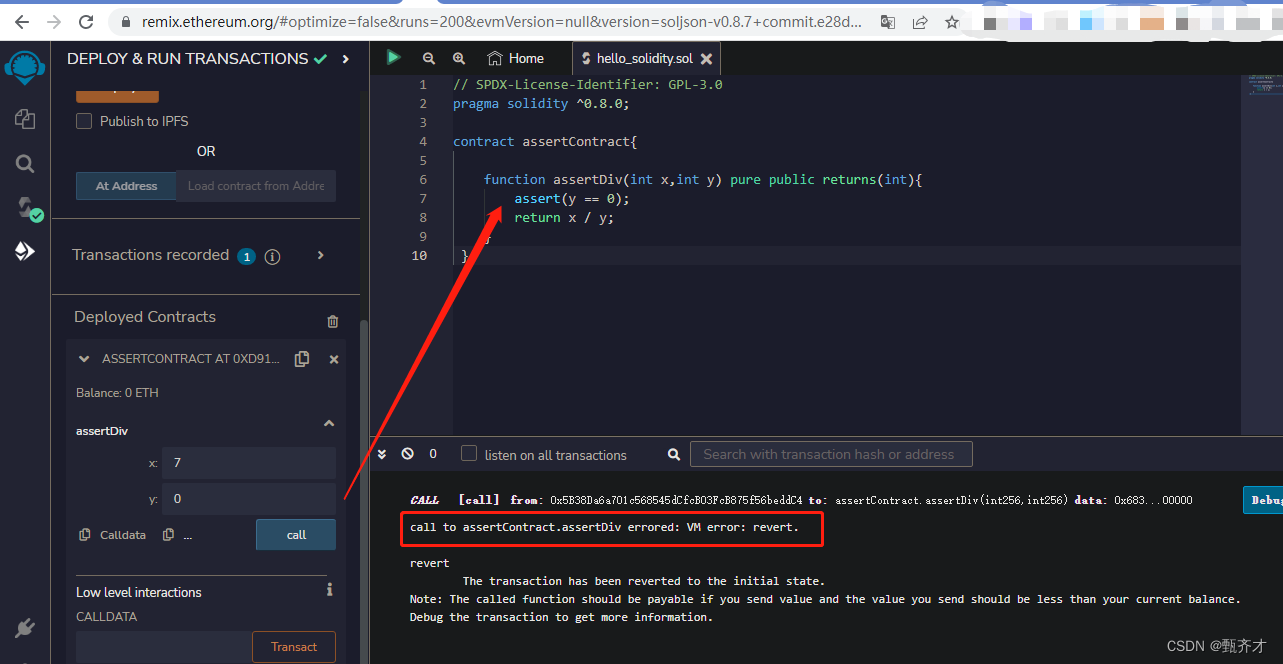This screenshot has width=1283, height=664.
Task: Bookmark this page with star icon
Action: pos(952,21)
